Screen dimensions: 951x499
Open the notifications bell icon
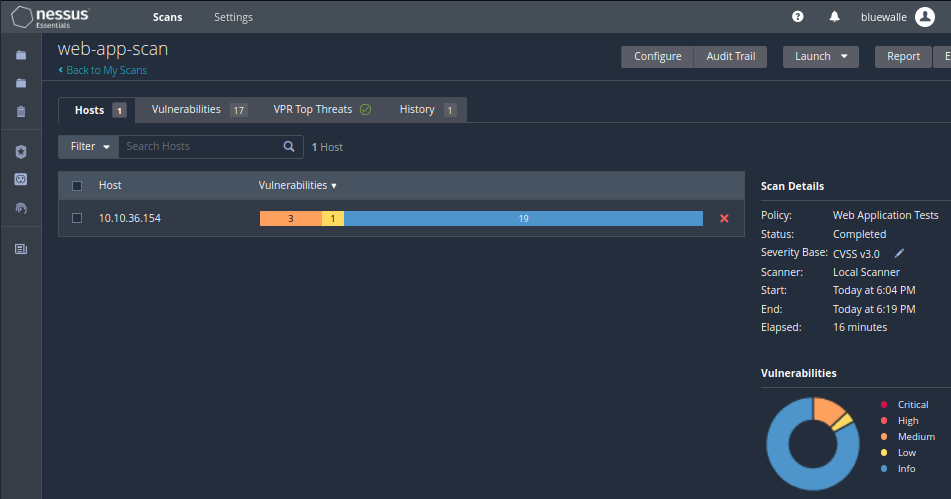[x=835, y=17]
